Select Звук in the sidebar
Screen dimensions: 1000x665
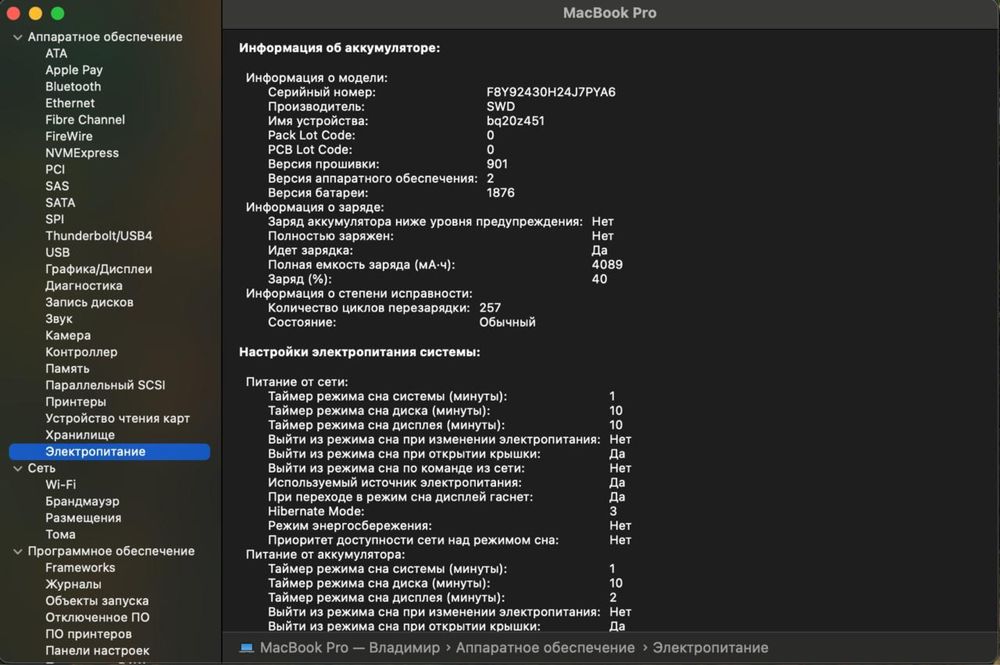pyautogui.click(x=59, y=319)
